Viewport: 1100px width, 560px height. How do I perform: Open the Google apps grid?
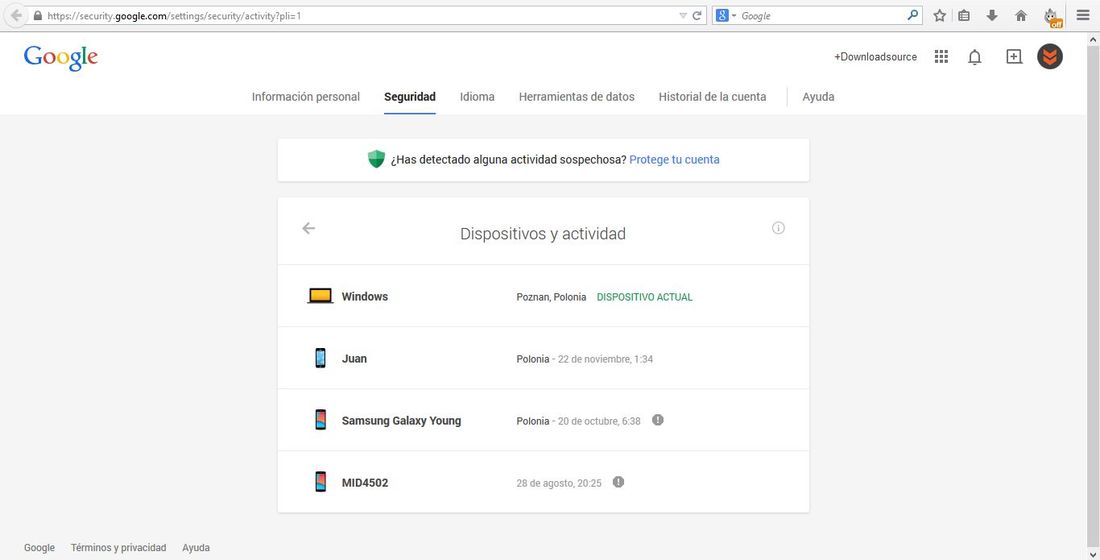click(941, 57)
